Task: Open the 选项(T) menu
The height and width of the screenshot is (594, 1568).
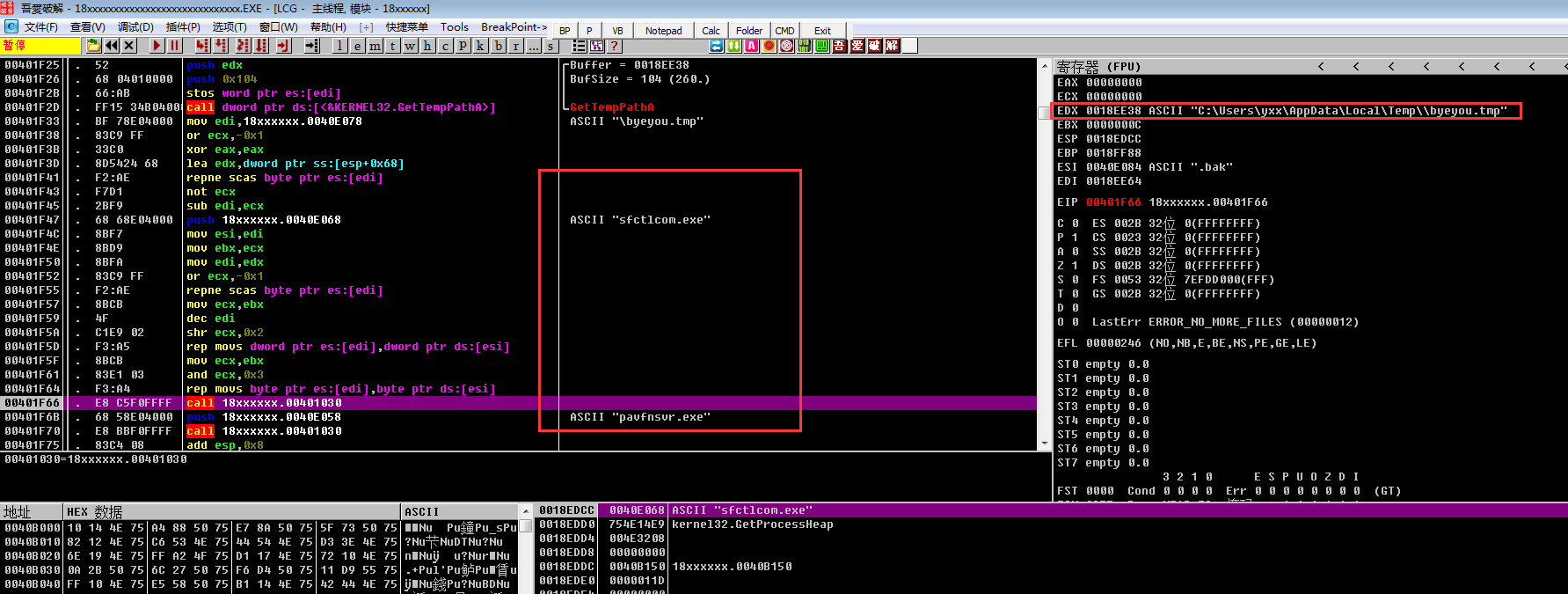Action: pyautogui.click(x=230, y=27)
